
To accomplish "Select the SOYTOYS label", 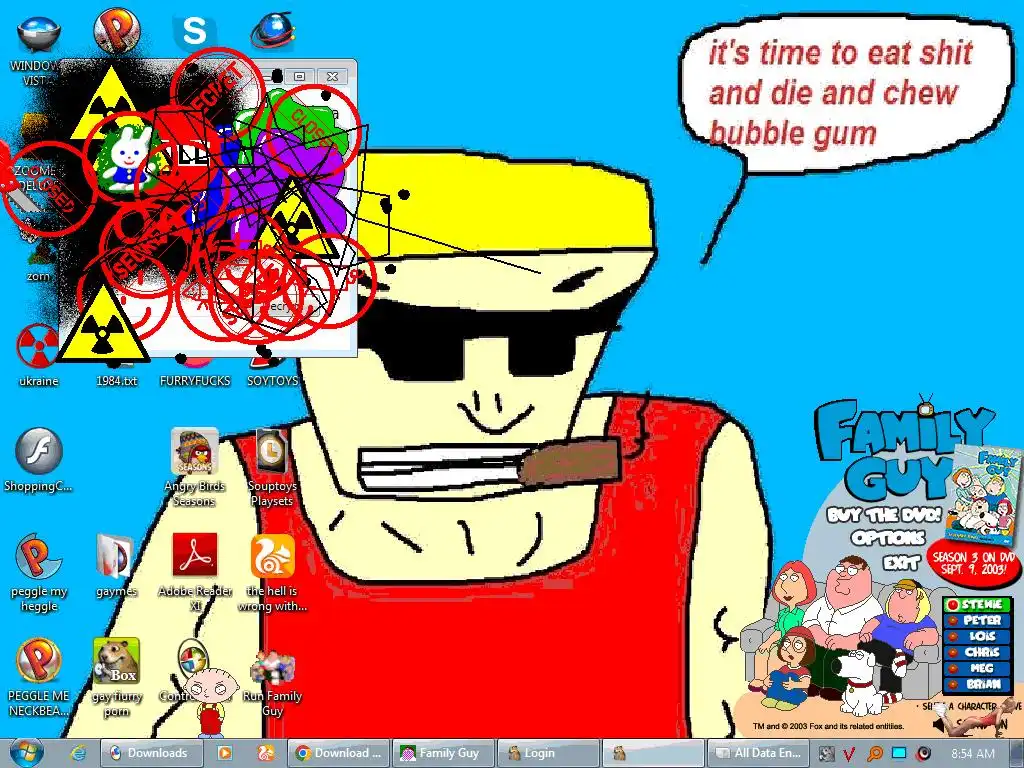I will coord(272,381).
